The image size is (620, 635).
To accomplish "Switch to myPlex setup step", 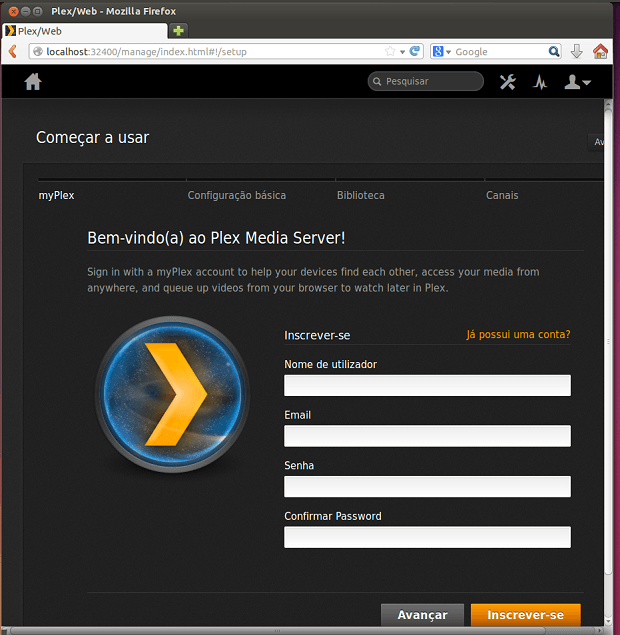I will 56,195.
